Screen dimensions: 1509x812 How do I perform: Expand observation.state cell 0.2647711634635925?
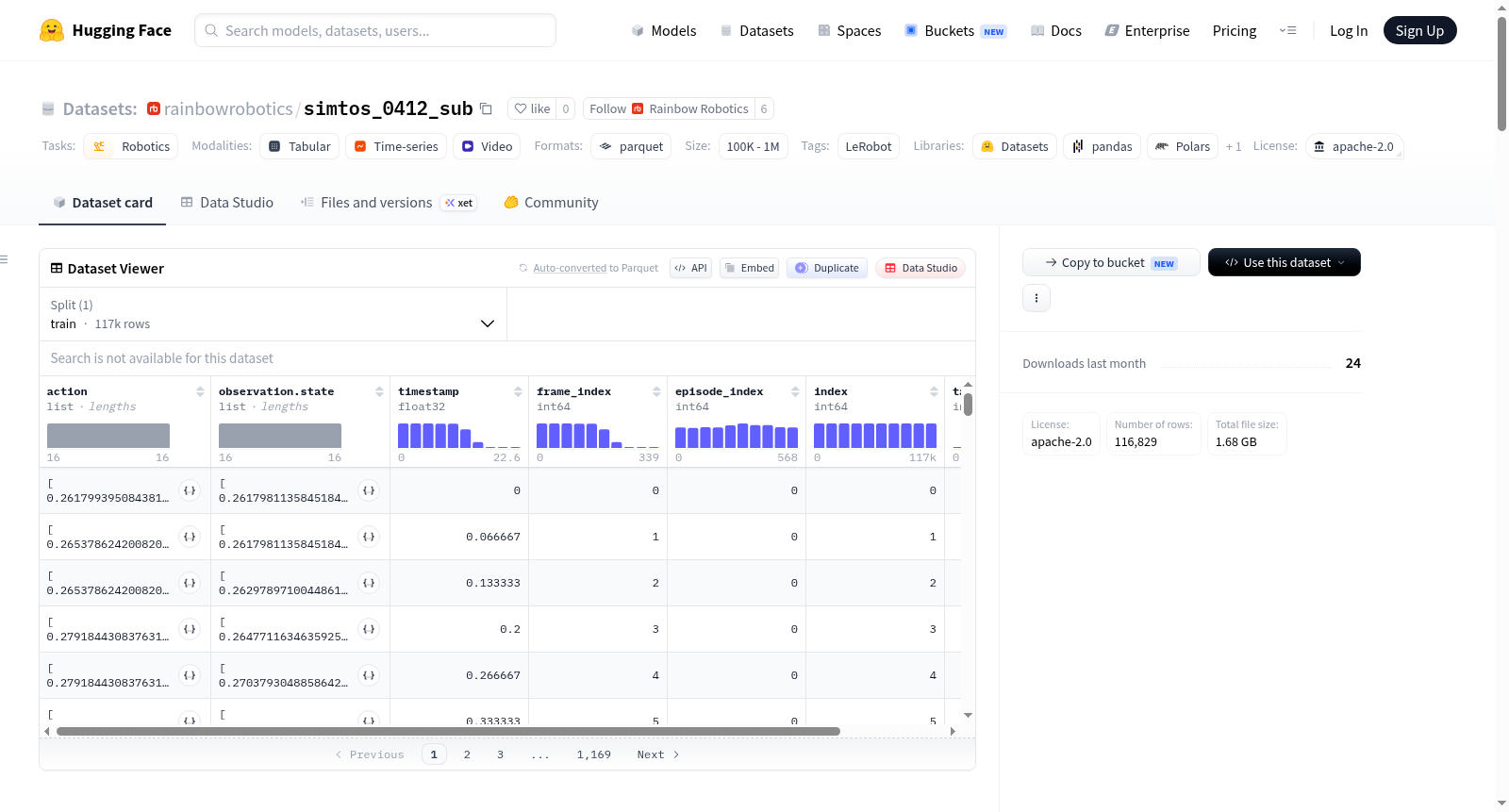pos(369,629)
